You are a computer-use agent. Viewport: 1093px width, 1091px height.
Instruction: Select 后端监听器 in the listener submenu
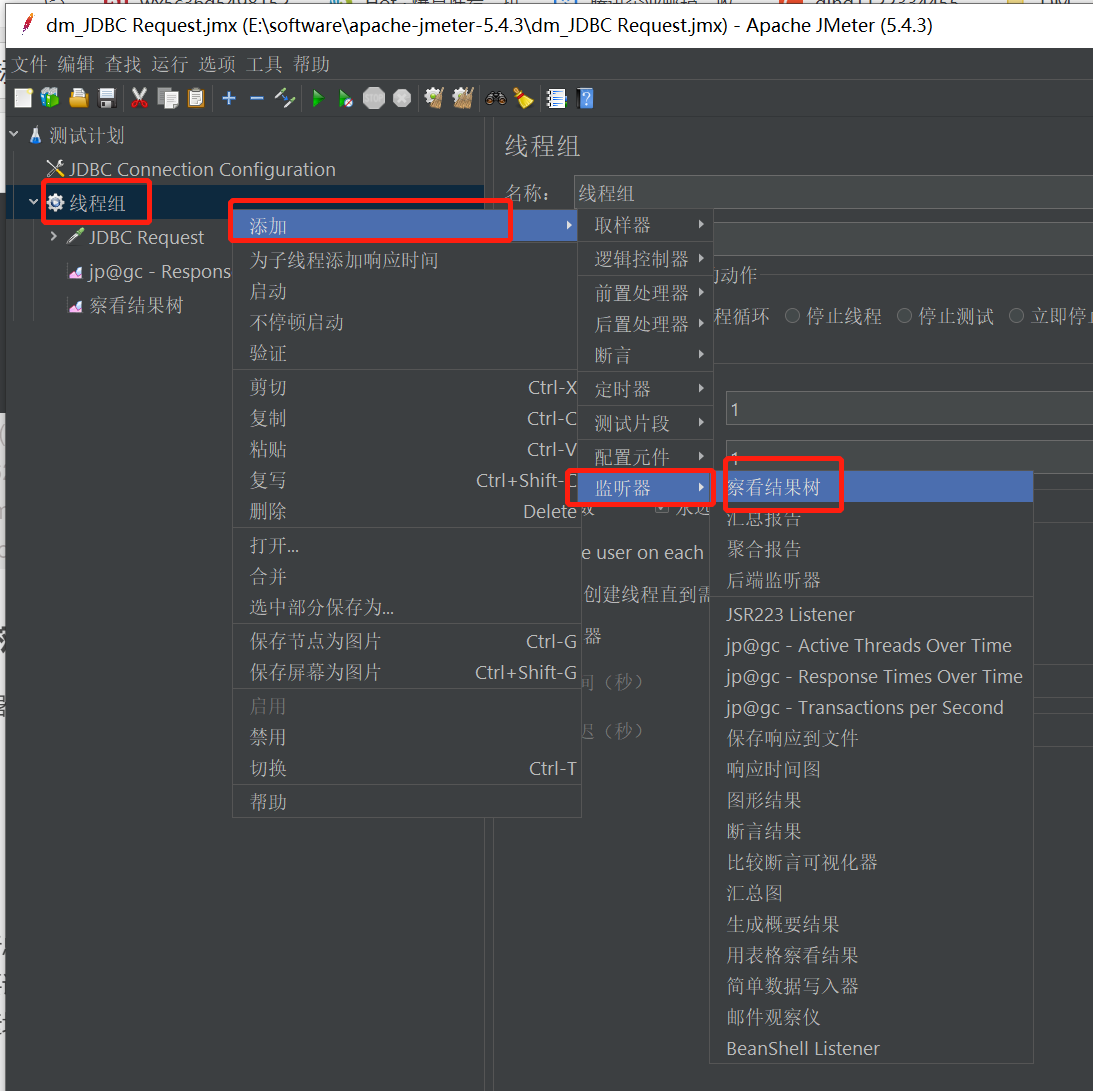coord(871,579)
